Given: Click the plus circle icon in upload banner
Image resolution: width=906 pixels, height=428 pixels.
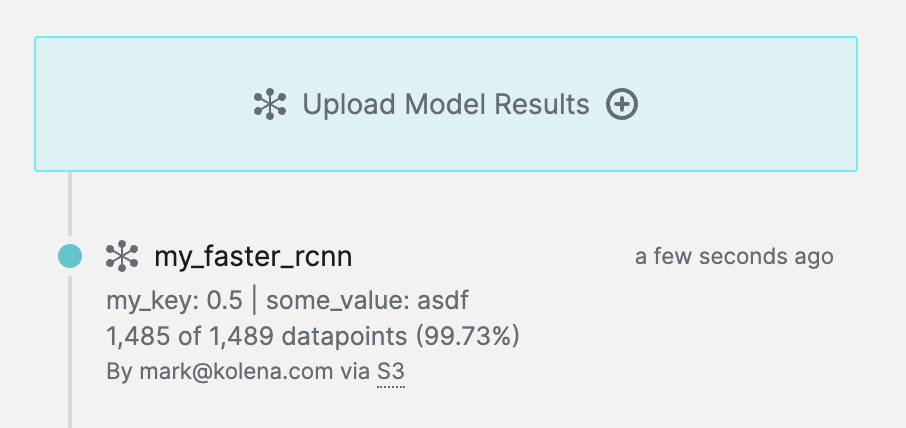Looking at the screenshot, I should tap(622, 104).
